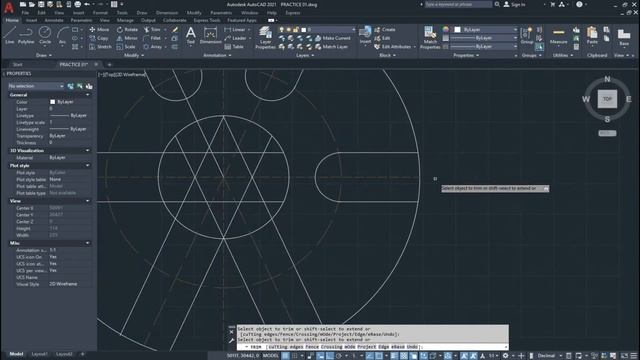Click the Match Properties icon
This screenshot has height=360, width=640.
tap(430, 38)
